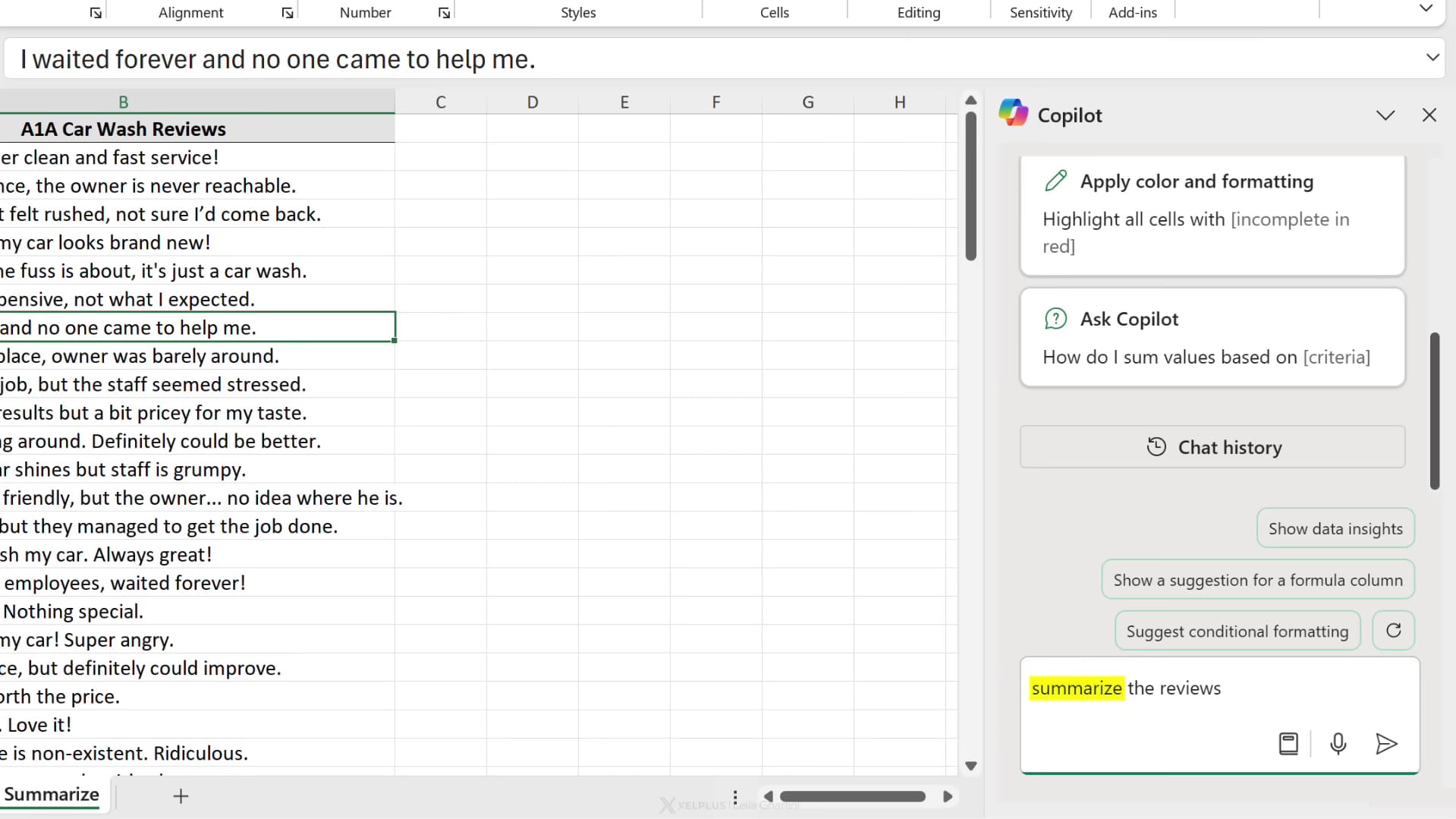This screenshot has width=1456, height=819.
Task: Select column C header
Action: pos(441,102)
